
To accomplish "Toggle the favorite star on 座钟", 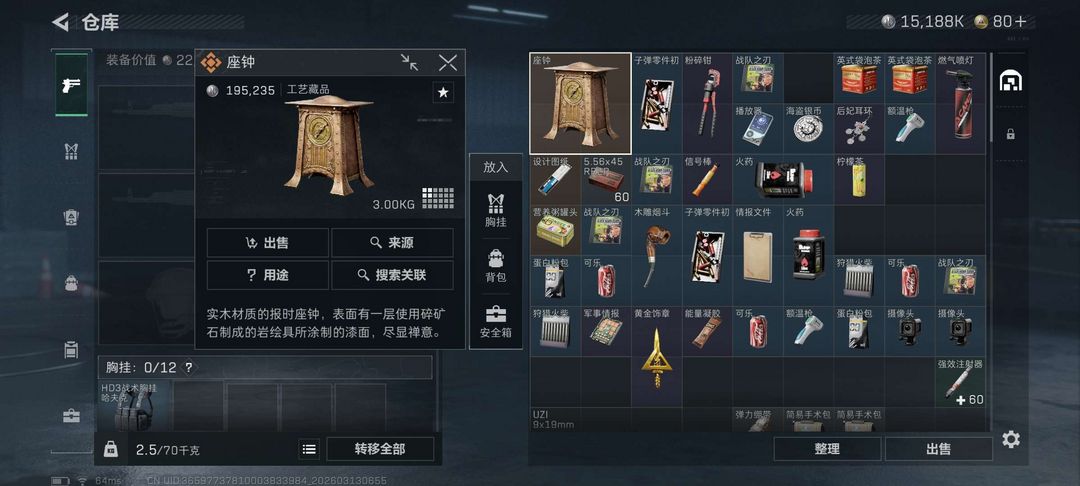I will pos(443,92).
